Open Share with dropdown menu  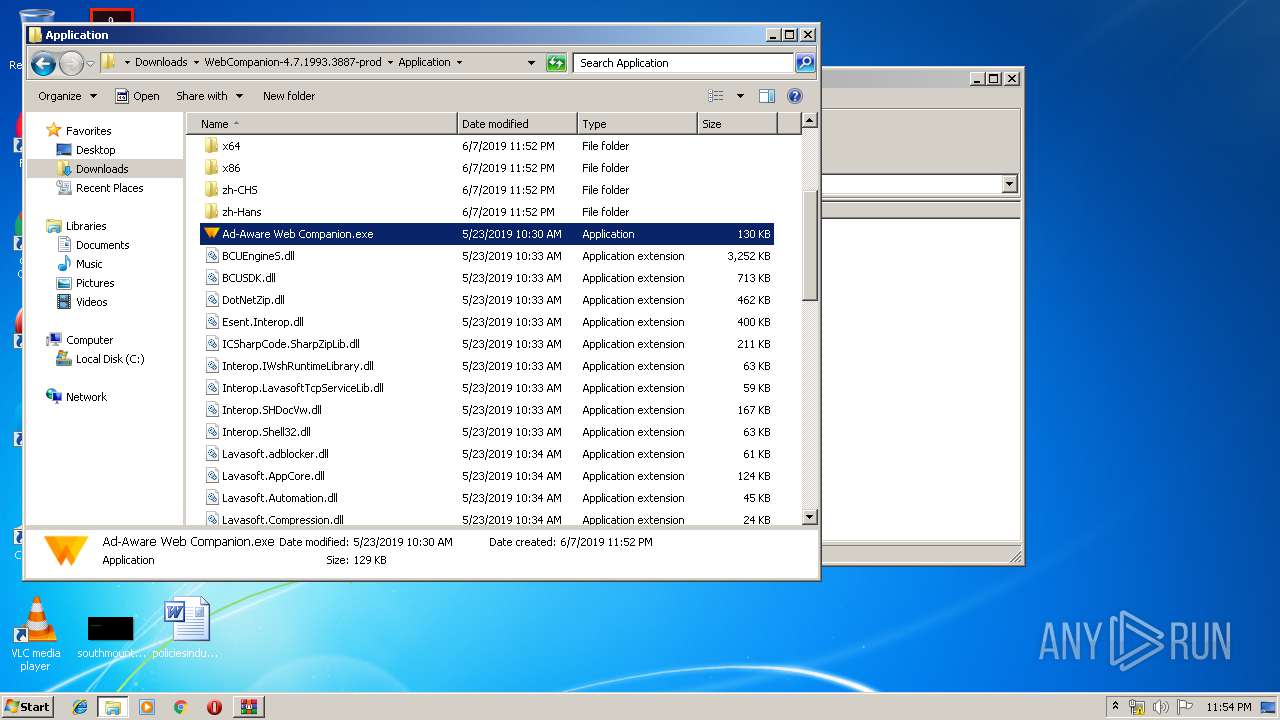pos(209,96)
